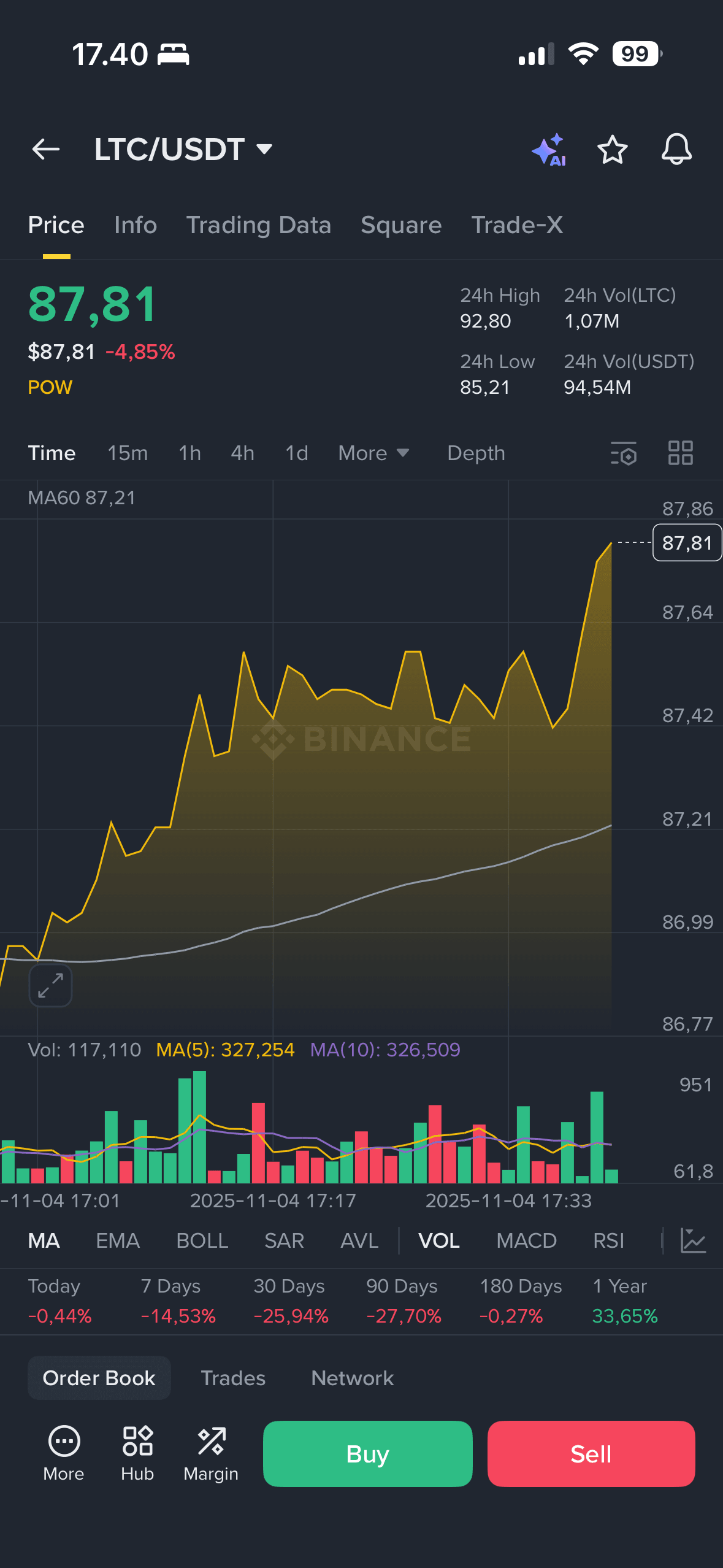Open price alerts bell icon
Screen dimensions: 723x1568
click(676, 149)
